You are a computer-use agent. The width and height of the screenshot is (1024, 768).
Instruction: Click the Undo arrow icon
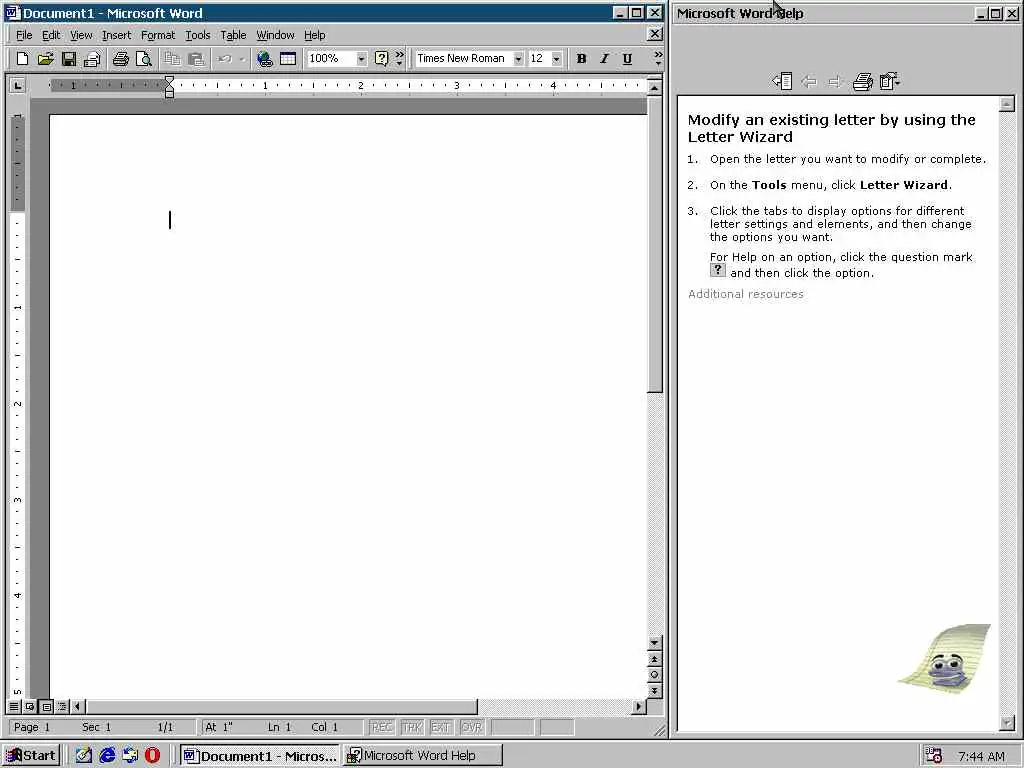(225, 59)
